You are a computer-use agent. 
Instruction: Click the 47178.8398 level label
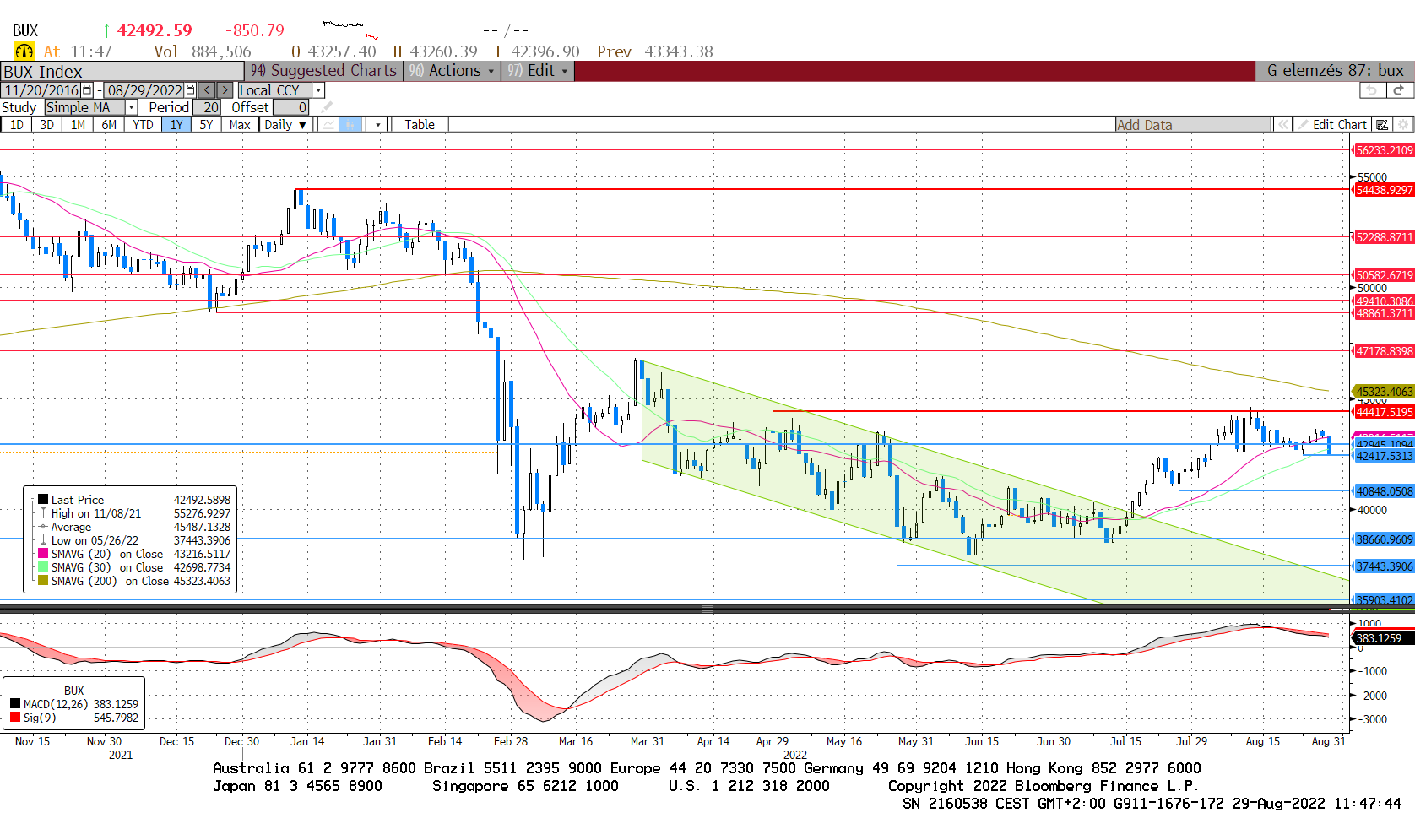click(x=1384, y=351)
